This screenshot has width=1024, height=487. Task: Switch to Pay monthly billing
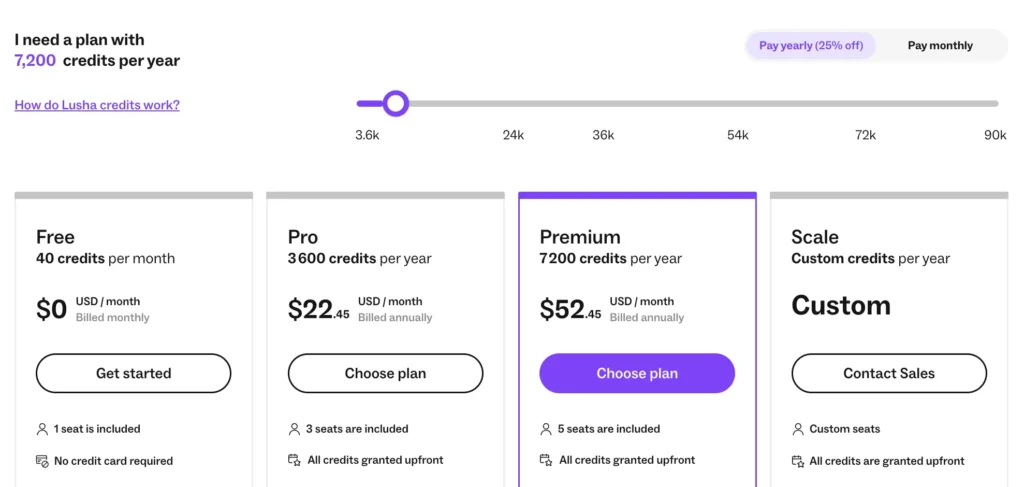940,45
